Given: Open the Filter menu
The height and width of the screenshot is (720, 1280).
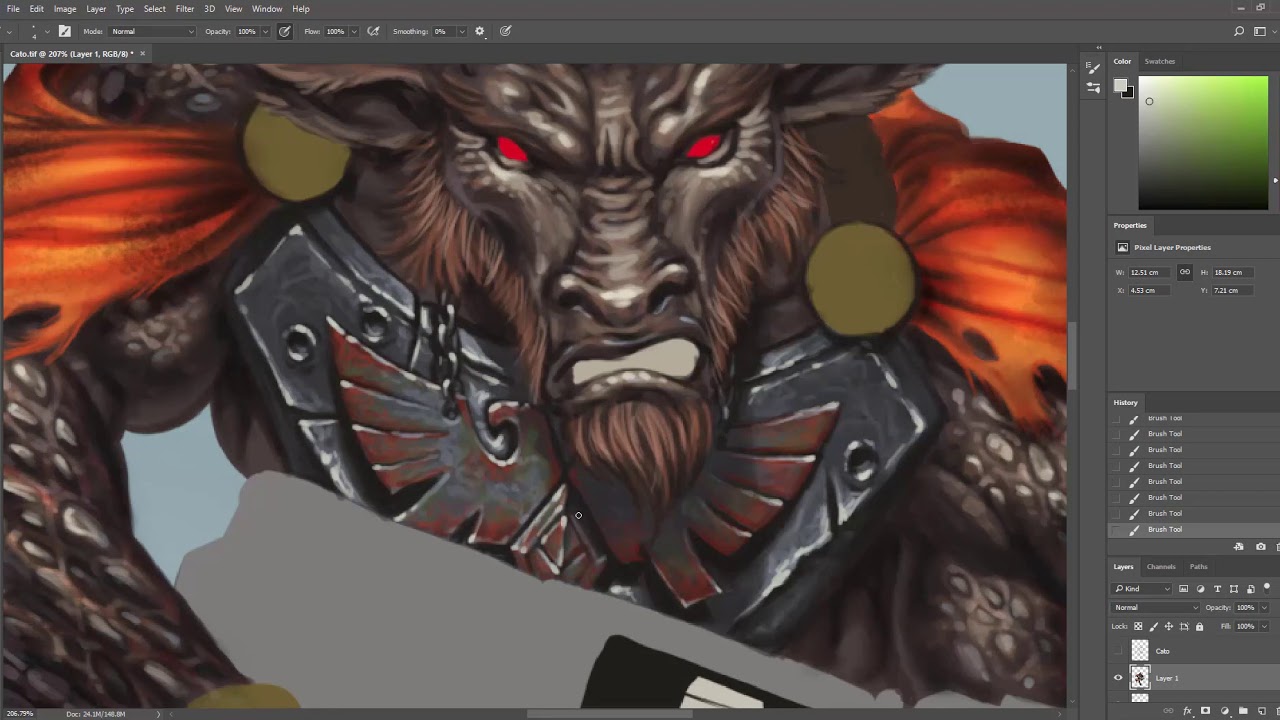Looking at the screenshot, I should pyautogui.click(x=185, y=9).
